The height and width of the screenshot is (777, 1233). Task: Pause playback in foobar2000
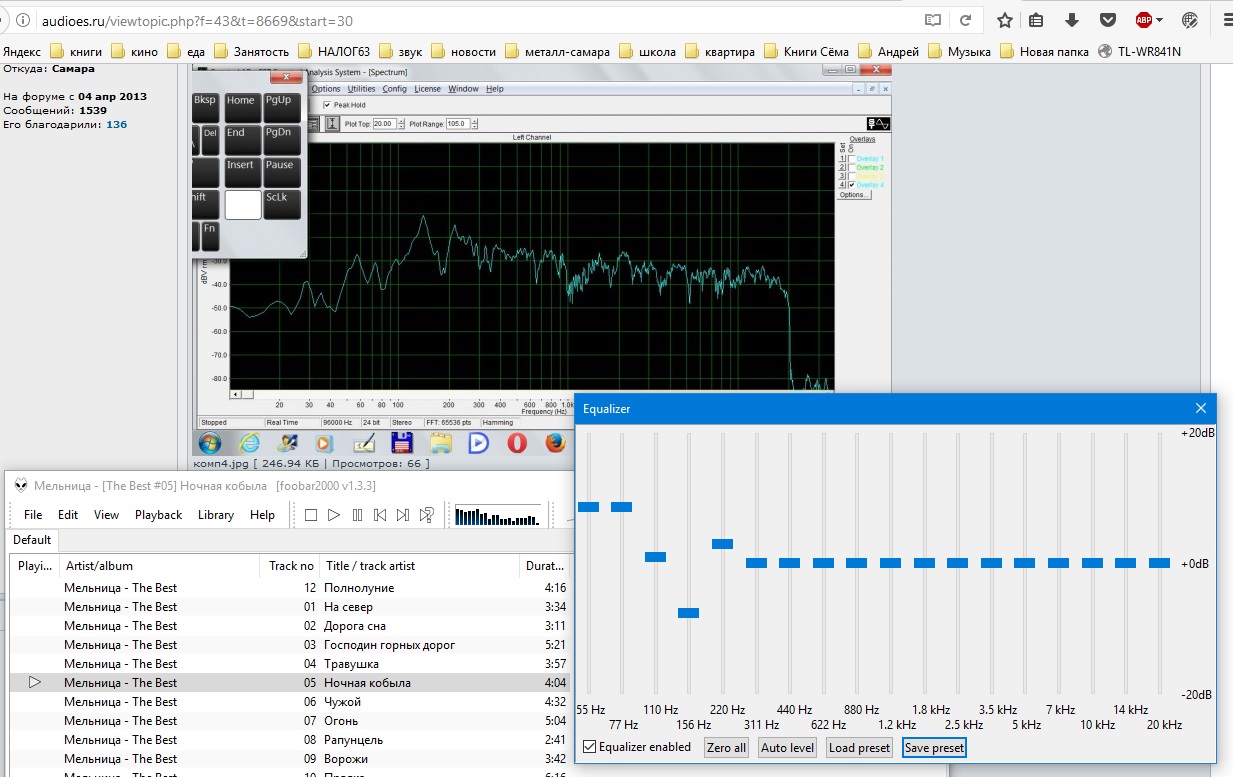tap(357, 515)
